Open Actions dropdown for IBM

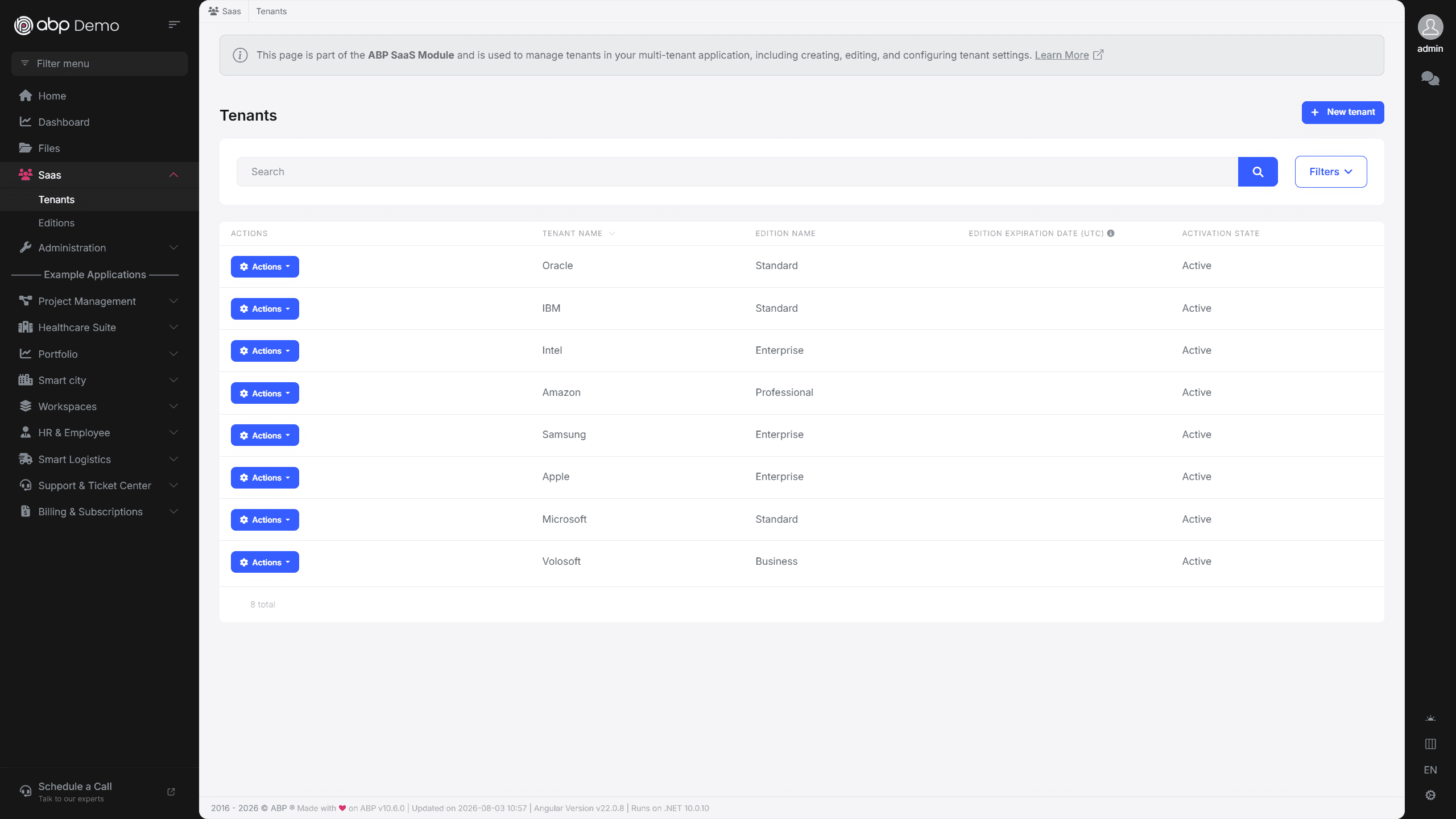tap(265, 309)
